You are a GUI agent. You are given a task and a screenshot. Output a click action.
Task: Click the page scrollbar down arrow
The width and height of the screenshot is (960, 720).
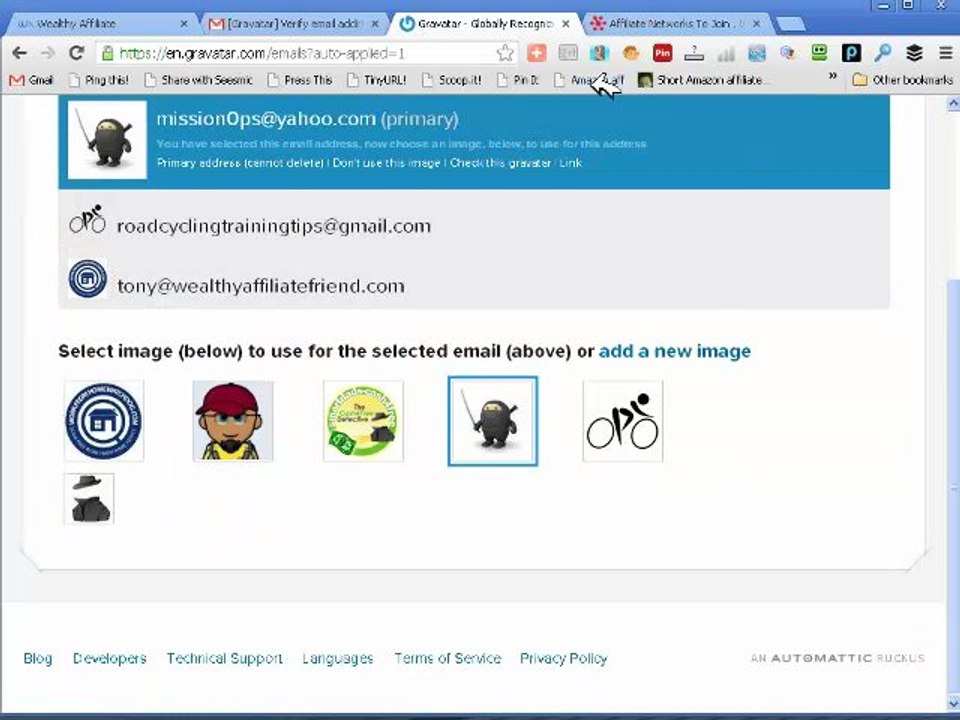[x=953, y=702]
